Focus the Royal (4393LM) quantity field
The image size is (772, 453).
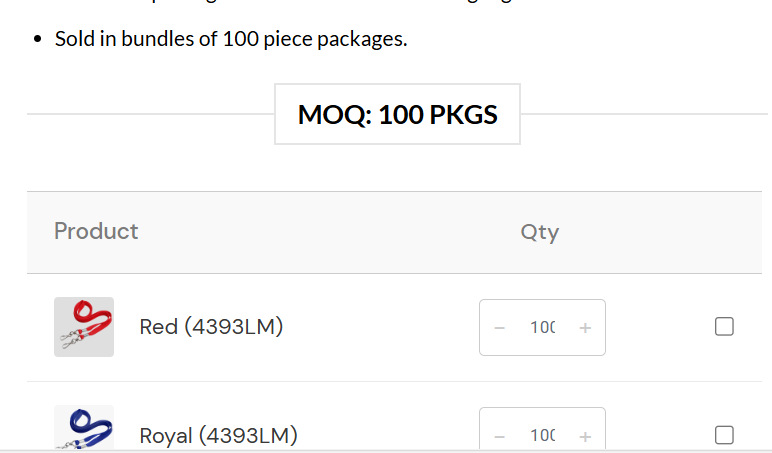click(x=542, y=435)
